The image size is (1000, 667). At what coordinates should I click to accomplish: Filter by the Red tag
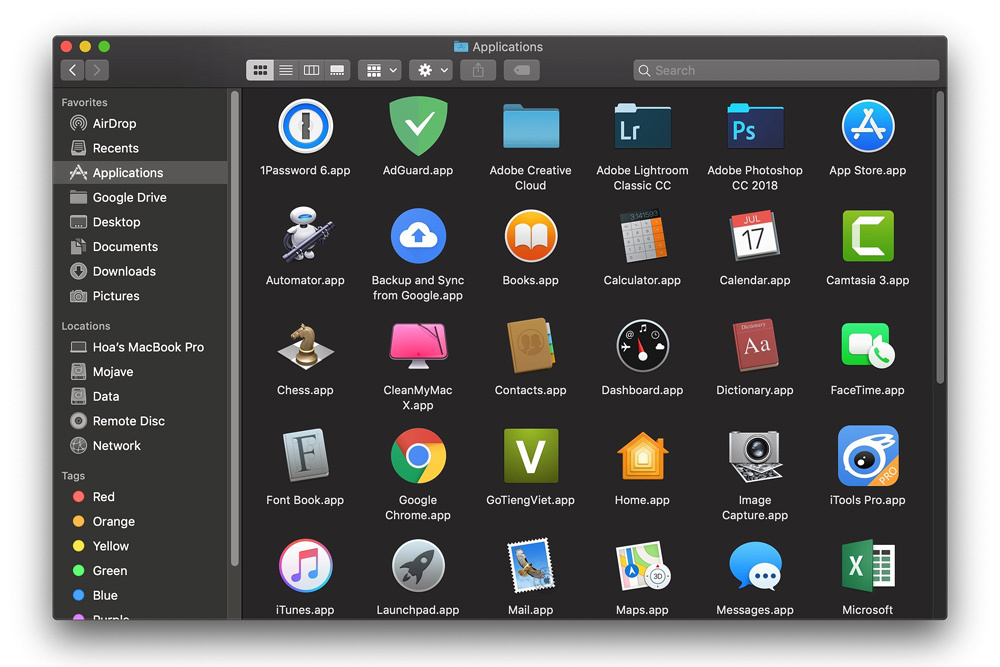click(140, 497)
